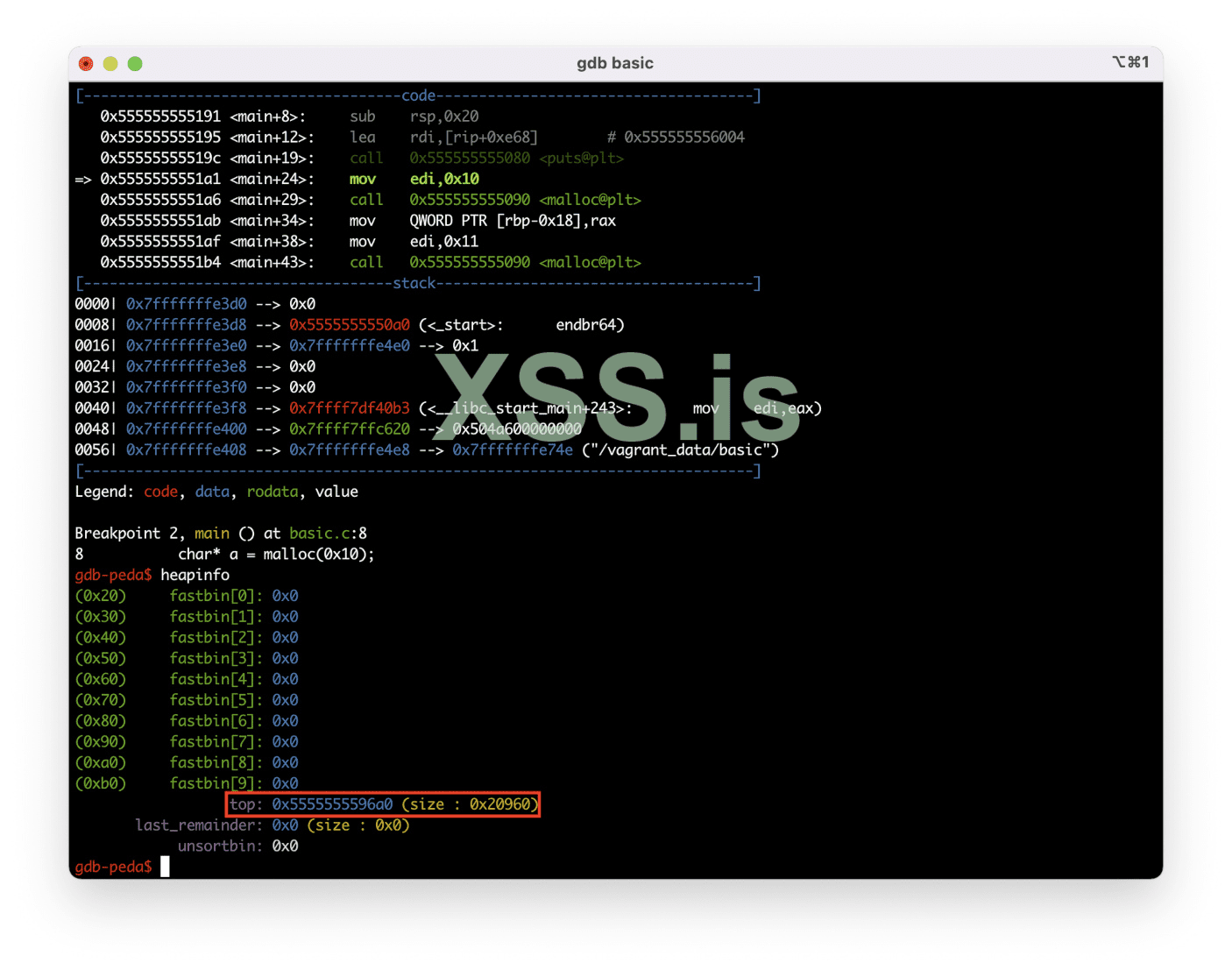Viewport: 1232px width, 970px height.
Task: Click pointer value 0x7ffff7ffc620
Action: (x=350, y=429)
